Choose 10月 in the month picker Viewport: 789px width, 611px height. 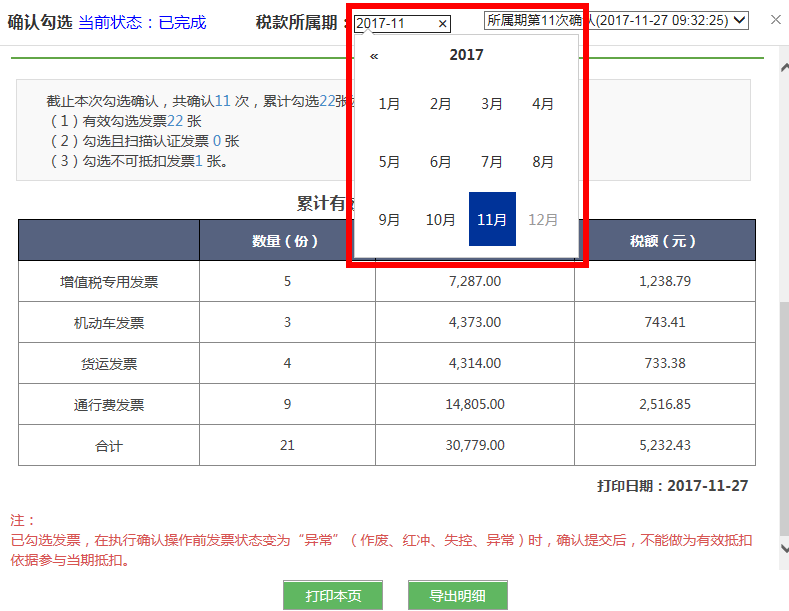tap(440, 219)
